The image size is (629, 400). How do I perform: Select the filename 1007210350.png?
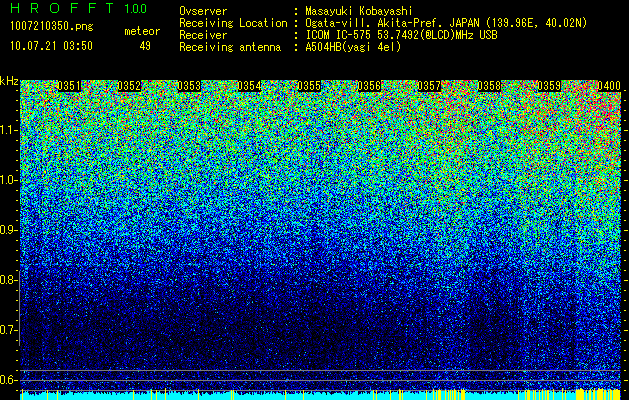[52, 27]
